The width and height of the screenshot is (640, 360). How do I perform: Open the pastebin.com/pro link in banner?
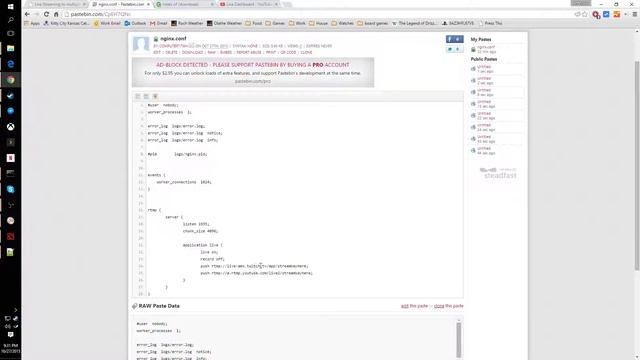click(x=253, y=81)
